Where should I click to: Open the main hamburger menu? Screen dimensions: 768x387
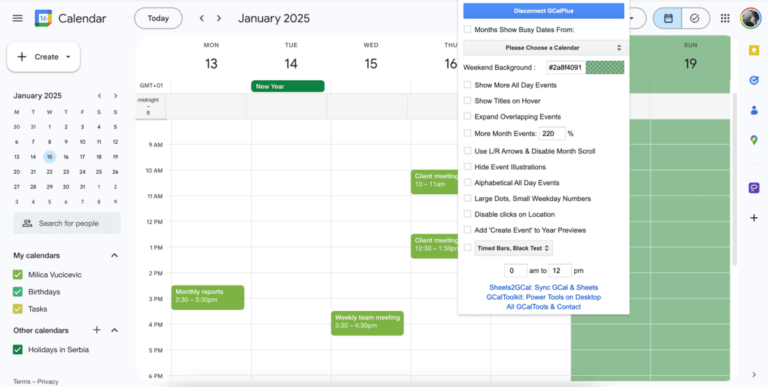point(18,18)
